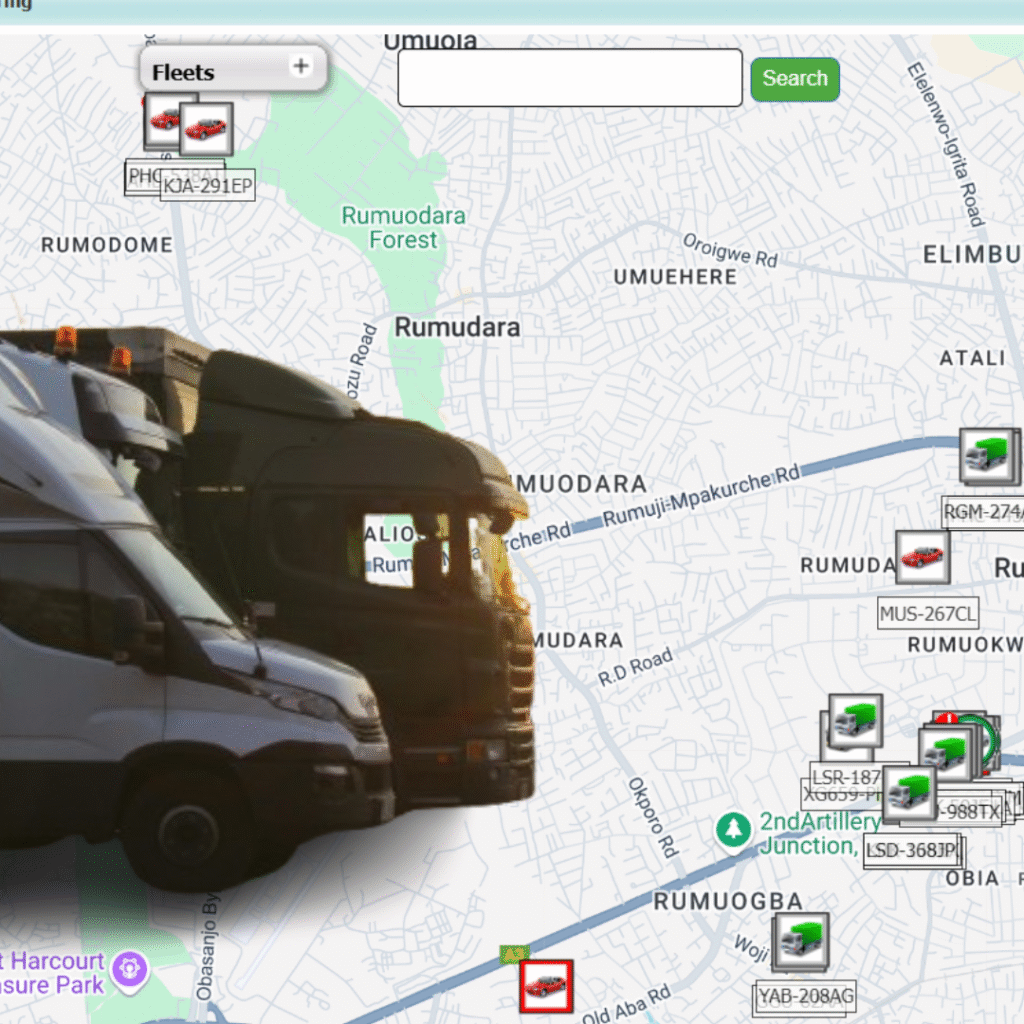Image resolution: width=1024 pixels, height=1024 pixels.
Task: Click the Port Harcourt Pleasure Park purple pin
Action: pos(130,972)
